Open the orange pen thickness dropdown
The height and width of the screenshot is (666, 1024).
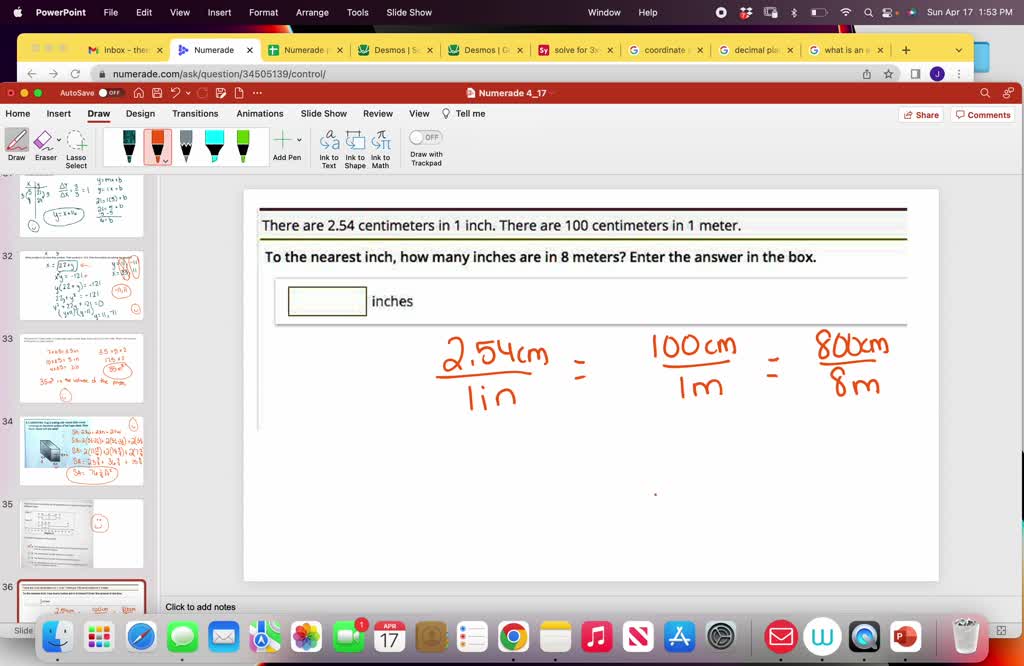pos(166,160)
